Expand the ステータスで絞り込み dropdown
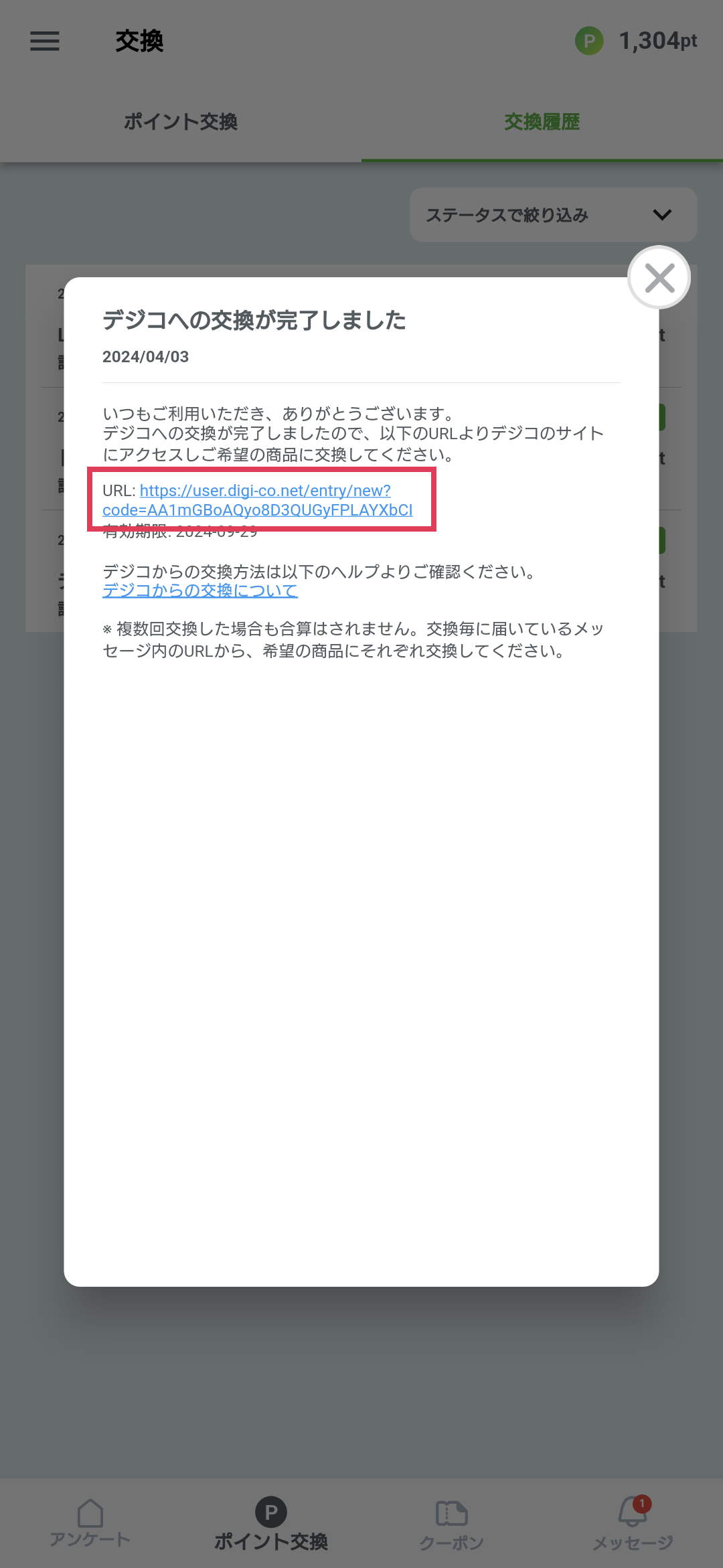This screenshot has height=1568, width=723. pos(554,215)
